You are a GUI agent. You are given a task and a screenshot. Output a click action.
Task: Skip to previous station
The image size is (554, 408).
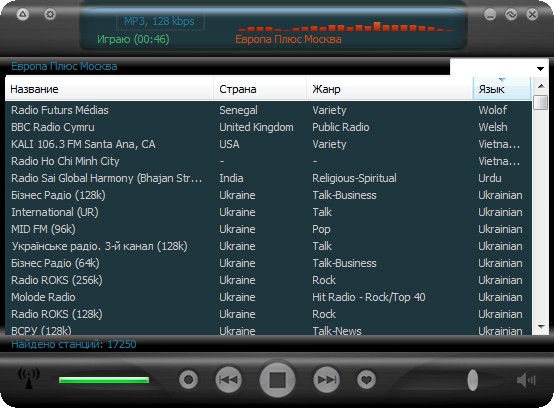229,380
